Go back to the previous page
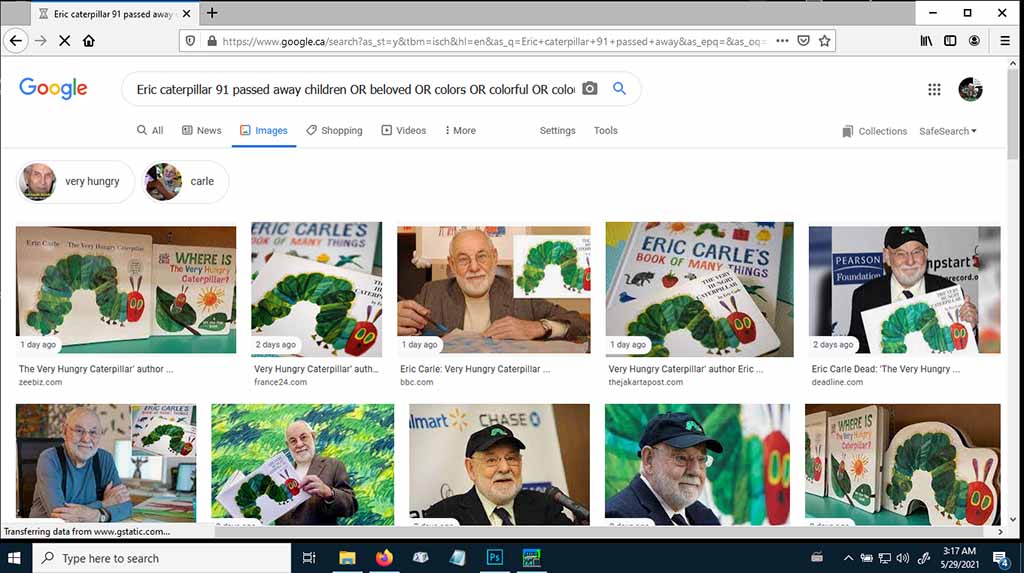 [16, 41]
